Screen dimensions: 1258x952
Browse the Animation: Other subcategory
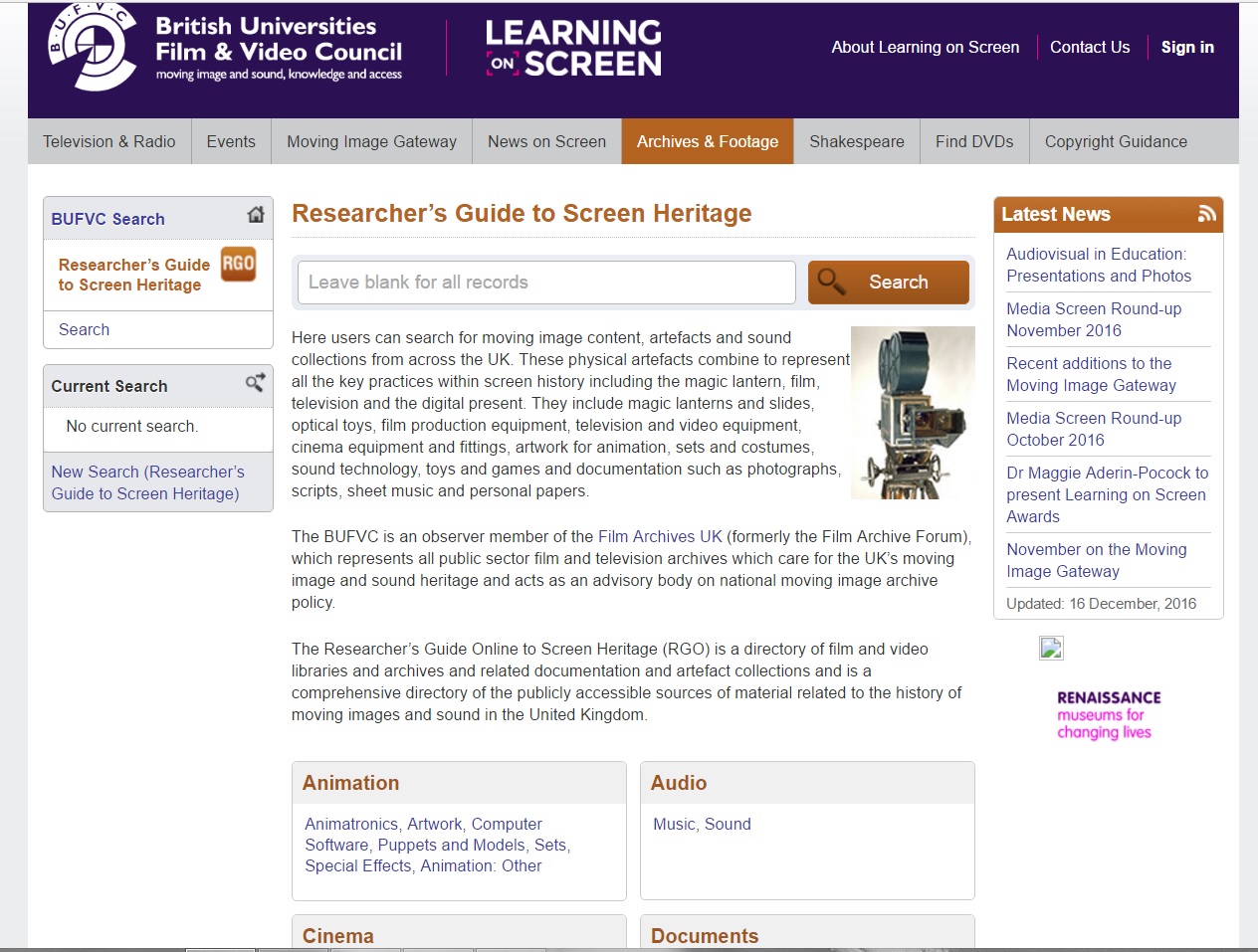pyautogui.click(x=481, y=865)
